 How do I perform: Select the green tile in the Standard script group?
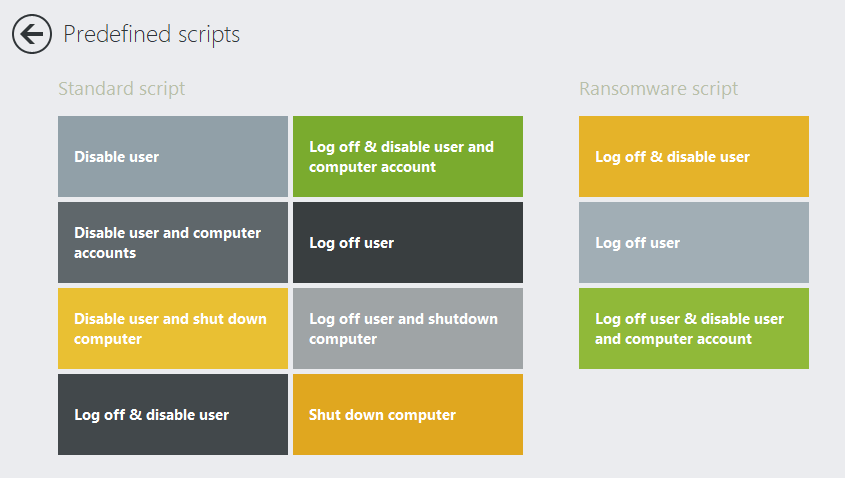[407, 157]
